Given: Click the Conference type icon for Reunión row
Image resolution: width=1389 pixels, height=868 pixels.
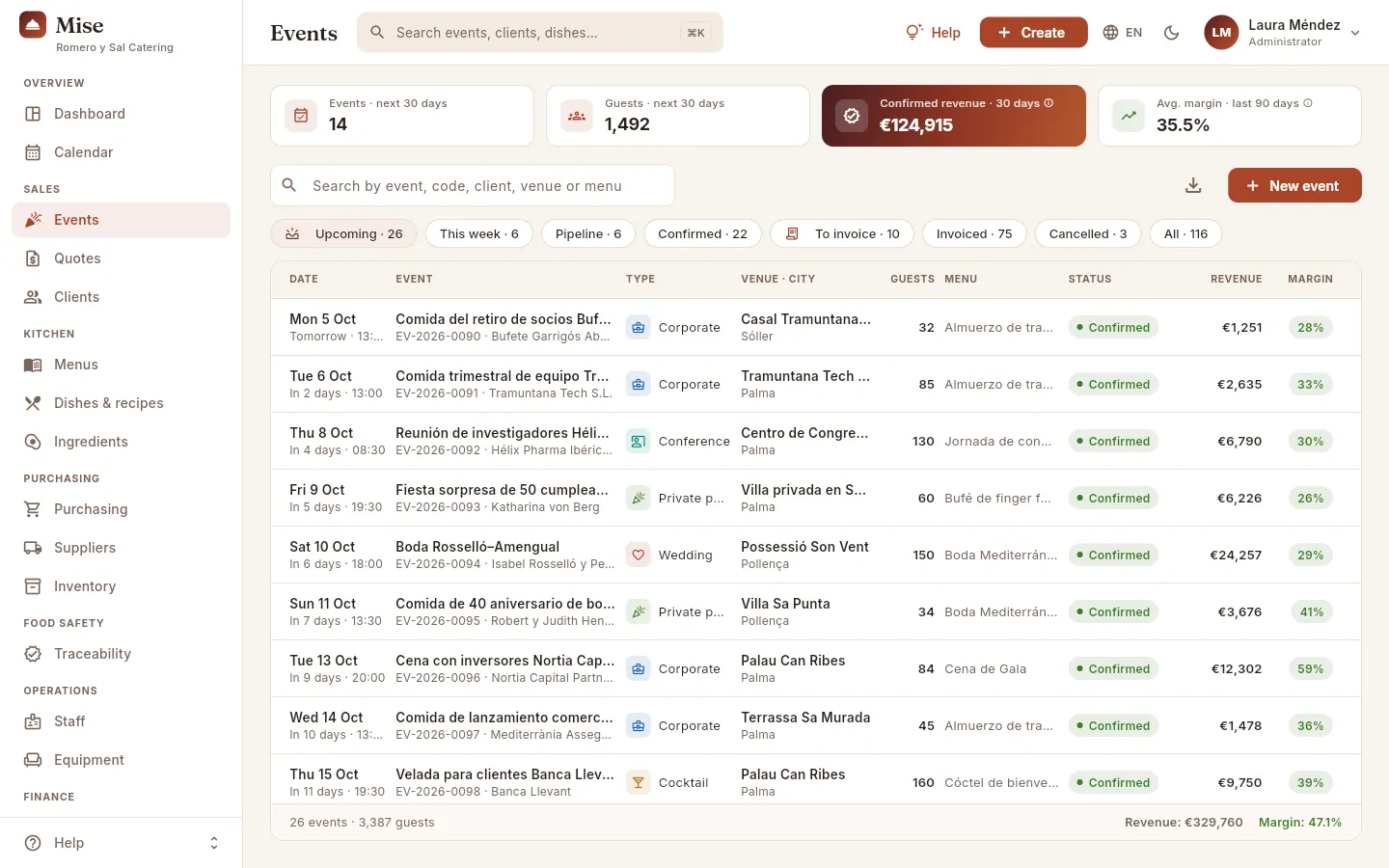Looking at the screenshot, I should pos(638,441).
